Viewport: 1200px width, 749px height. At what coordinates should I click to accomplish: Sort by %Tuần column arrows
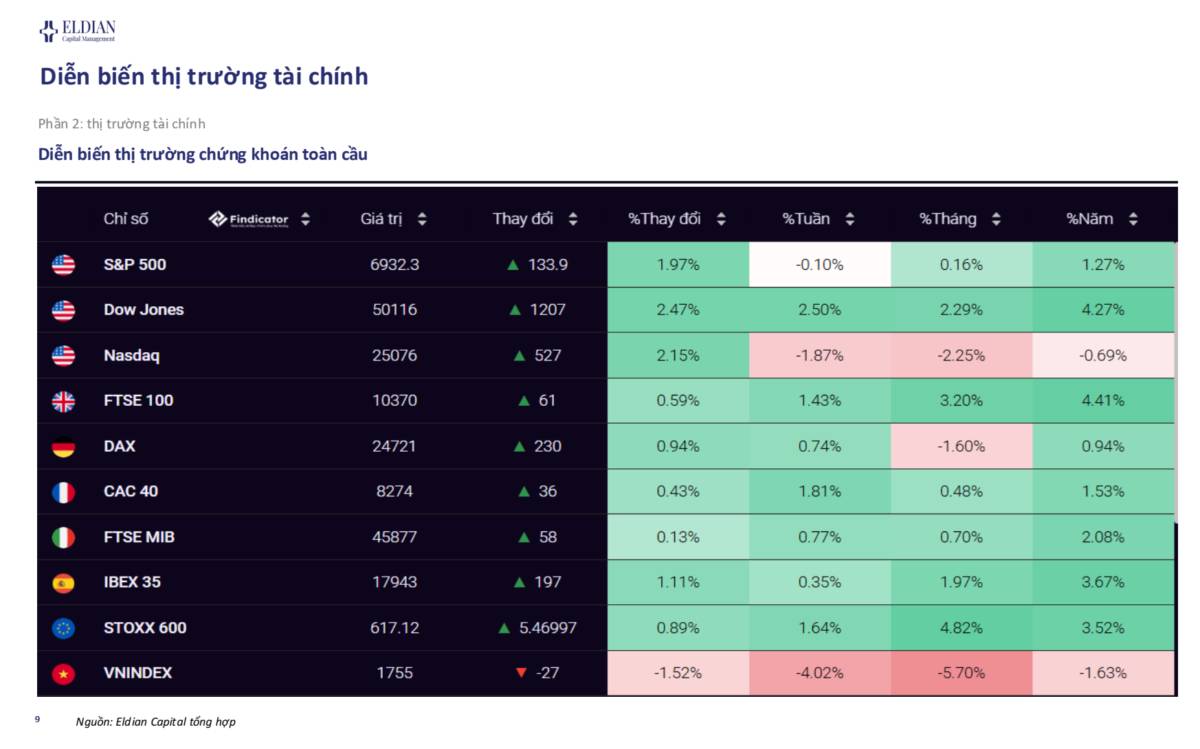tap(850, 219)
